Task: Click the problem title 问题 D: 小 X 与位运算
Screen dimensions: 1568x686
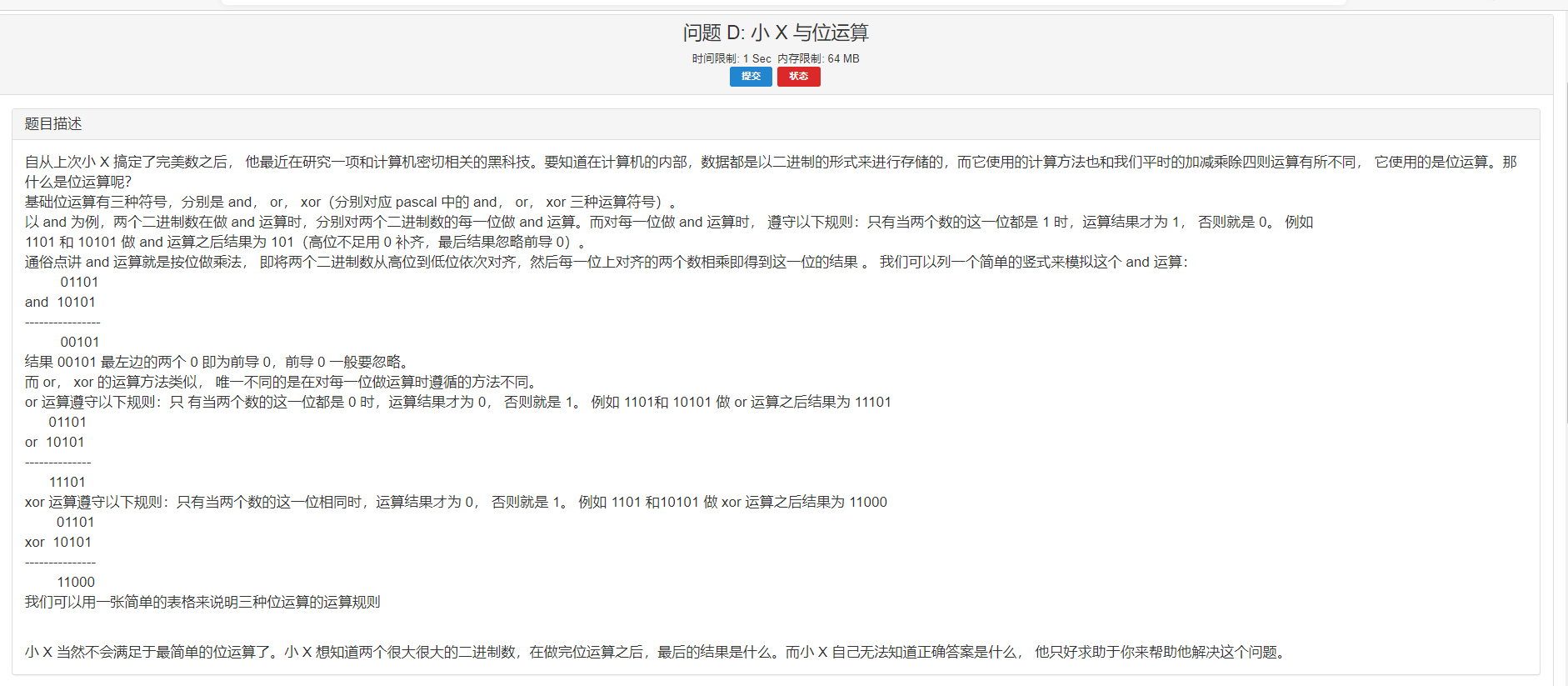Action: tap(776, 33)
